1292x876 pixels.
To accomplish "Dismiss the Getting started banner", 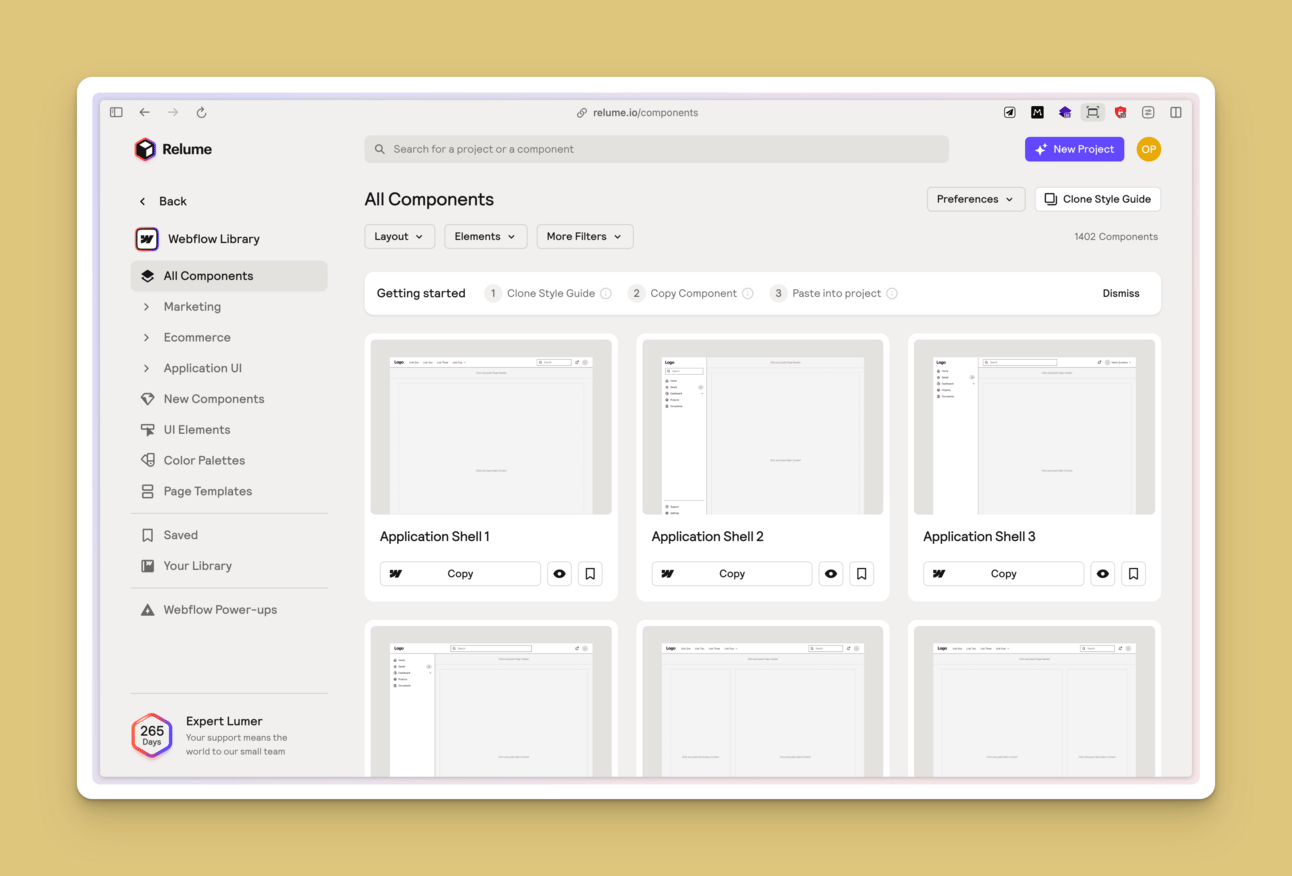I will (1121, 293).
